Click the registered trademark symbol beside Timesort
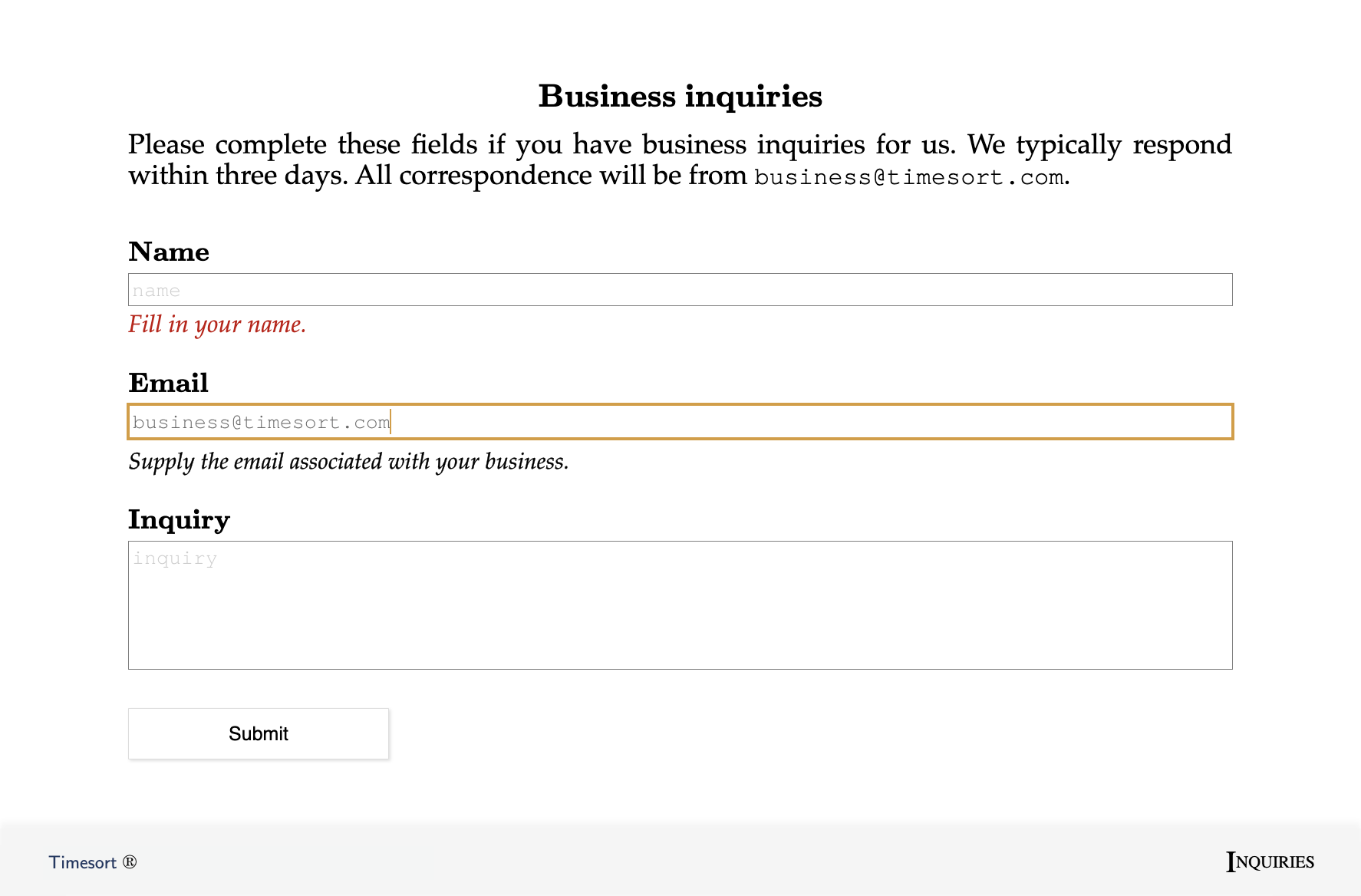The width and height of the screenshot is (1361, 896). click(130, 862)
